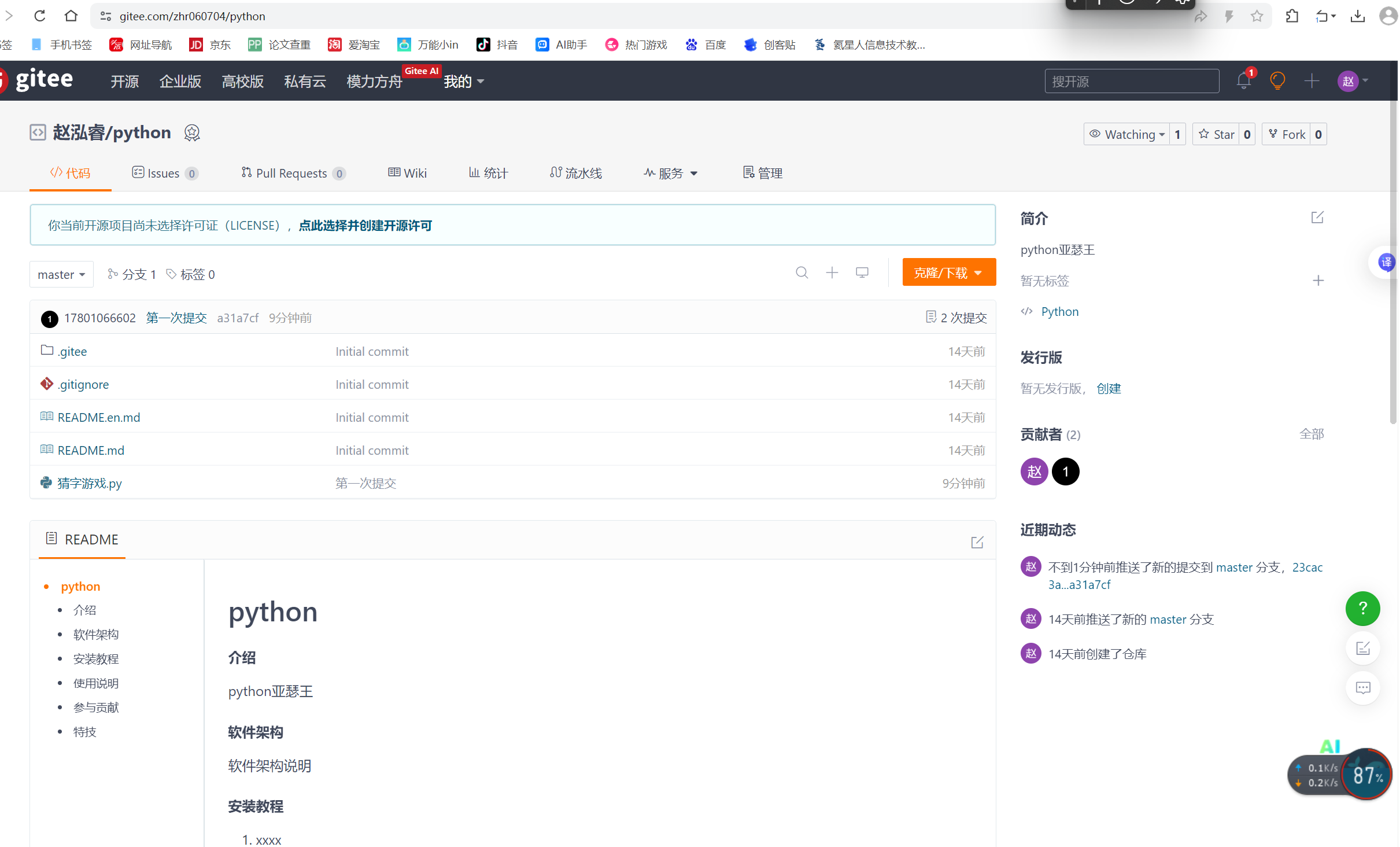Open the 猜字游戏.py file
The height and width of the screenshot is (847, 1400).
[x=90, y=483]
